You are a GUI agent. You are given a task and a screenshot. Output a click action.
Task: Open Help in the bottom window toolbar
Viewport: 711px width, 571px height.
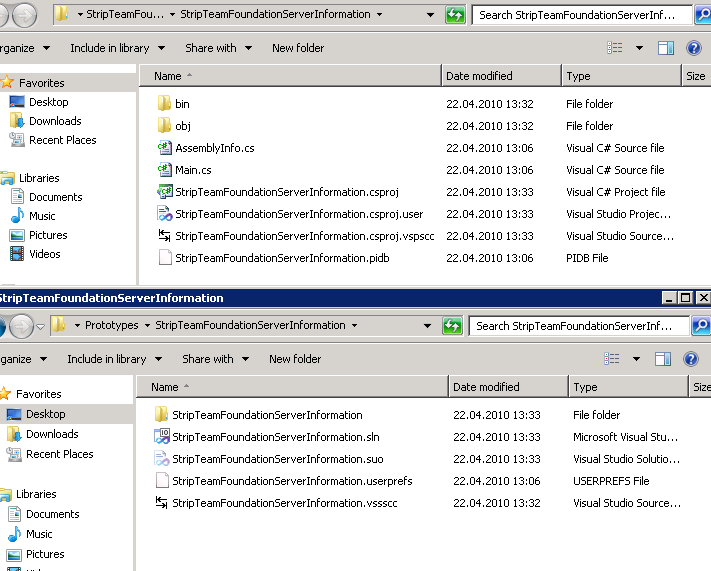(x=691, y=359)
